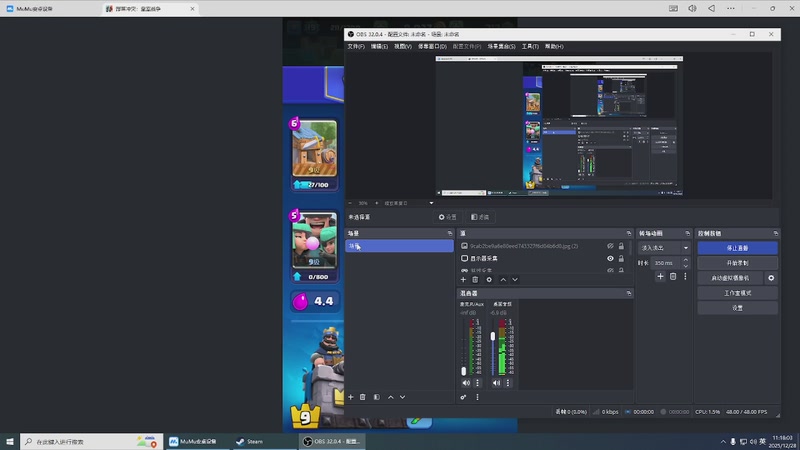800x450 pixels.
Task: Click the 开始录制 start recording button
Action: click(x=737, y=263)
